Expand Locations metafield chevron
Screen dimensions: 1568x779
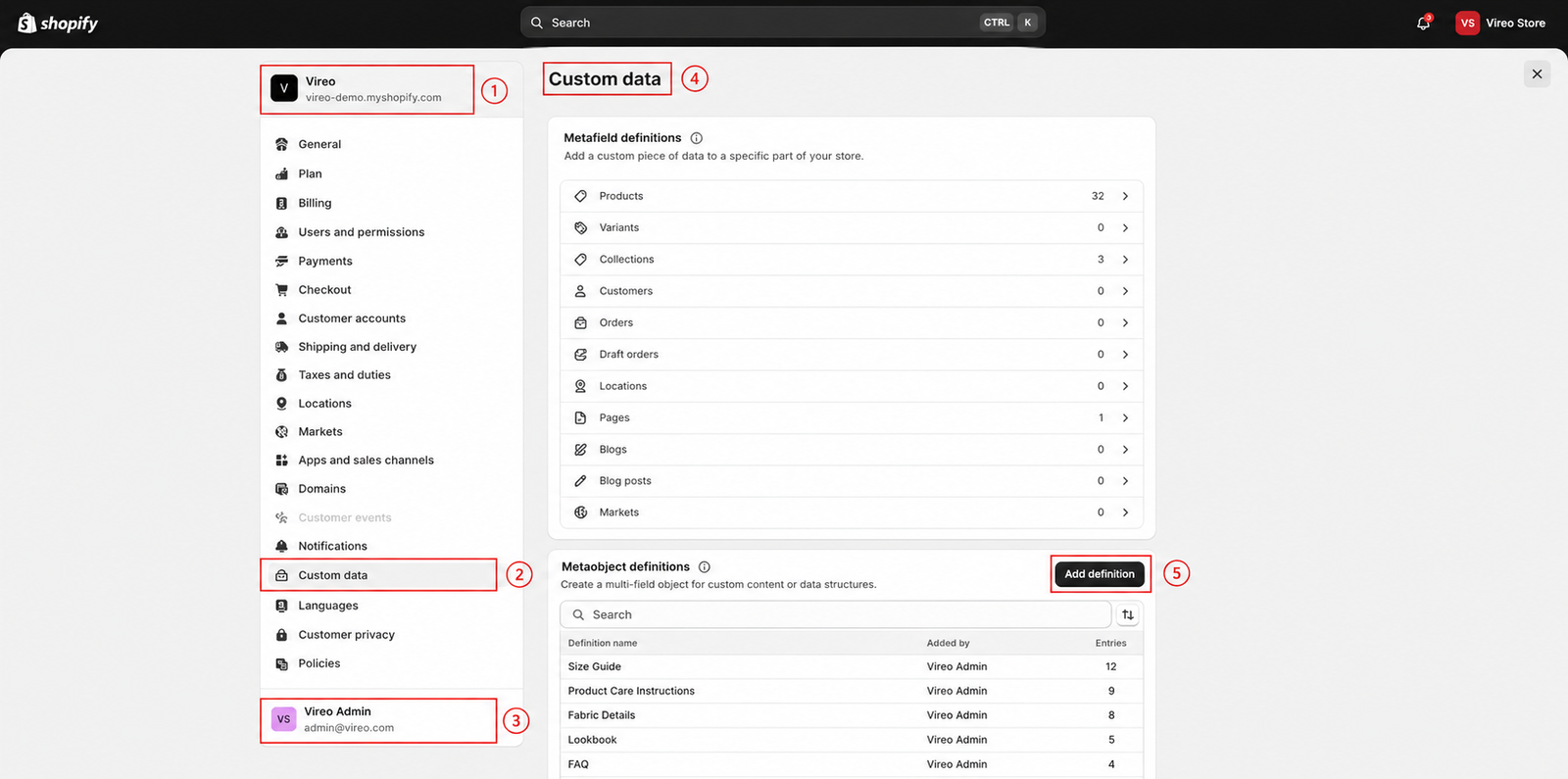click(x=1125, y=386)
